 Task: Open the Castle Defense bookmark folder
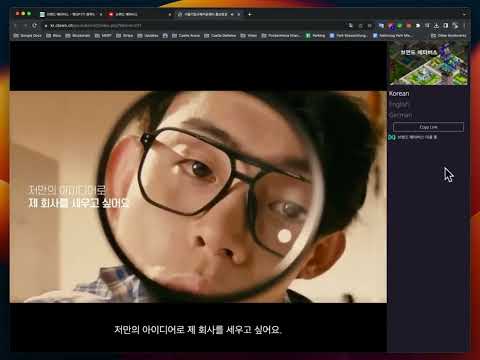pyautogui.click(x=220, y=35)
